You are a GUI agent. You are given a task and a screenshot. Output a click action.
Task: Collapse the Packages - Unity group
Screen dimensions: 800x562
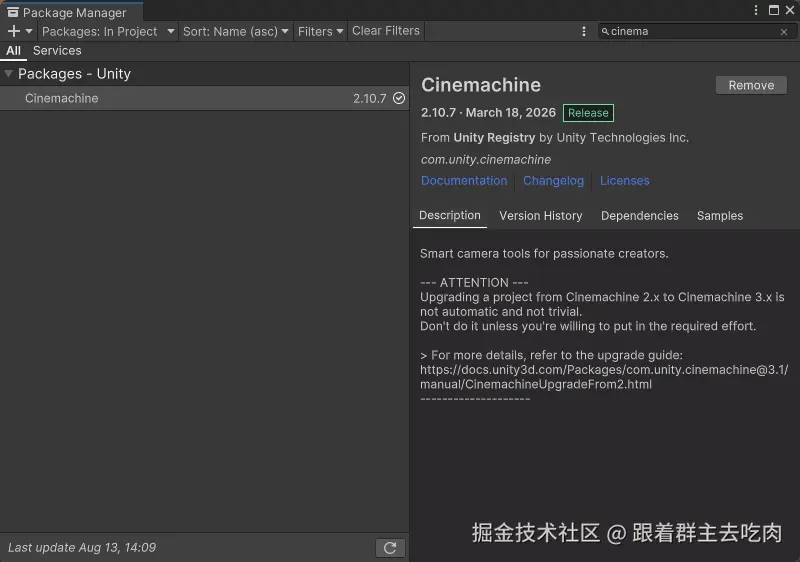(x=8, y=73)
